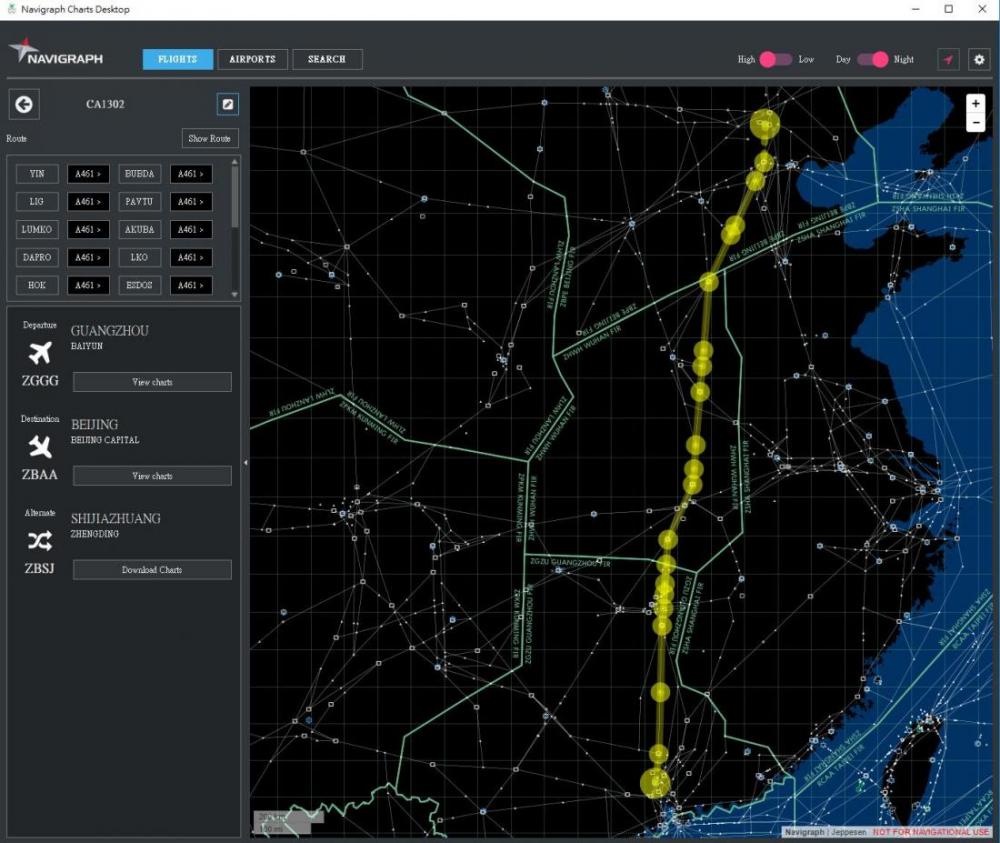Click the SHIJIAZHUANG alternate name
1000x843 pixels.
click(x=115, y=518)
